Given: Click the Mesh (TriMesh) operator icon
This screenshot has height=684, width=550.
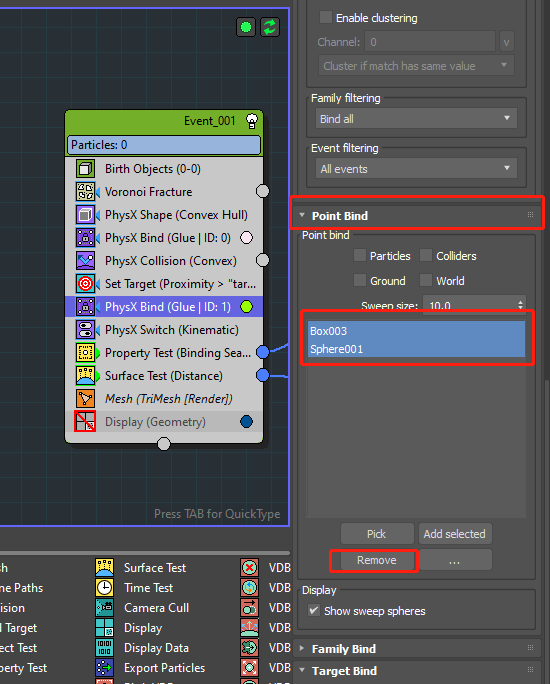Looking at the screenshot, I should tap(85, 399).
